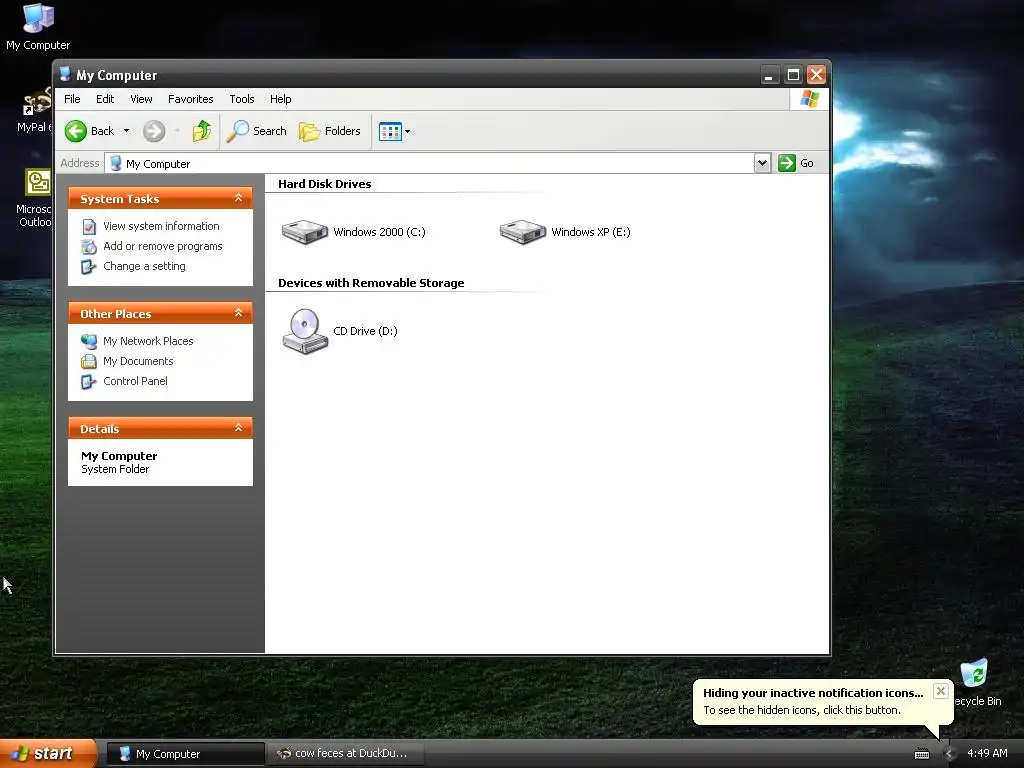Image resolution: width=1024 pixels, height=768 pixels.
Task: Open the Views button menu
Action: 394,131
